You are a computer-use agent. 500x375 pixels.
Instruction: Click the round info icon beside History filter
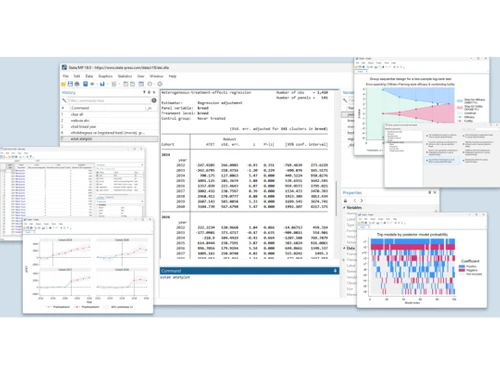pyautogui.click(x=154, y=100)
